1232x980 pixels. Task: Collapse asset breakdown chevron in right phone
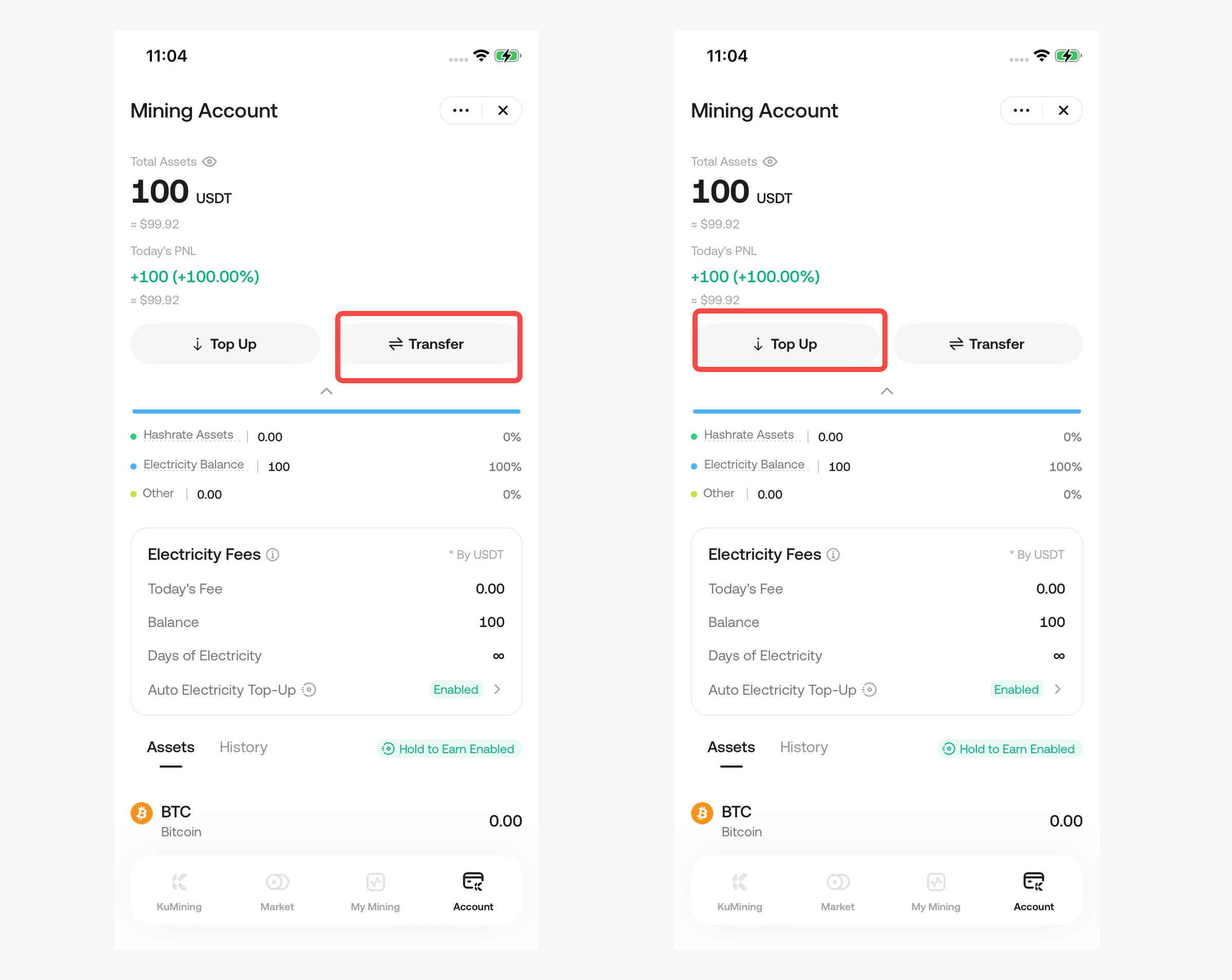click(x=887, y=391)
